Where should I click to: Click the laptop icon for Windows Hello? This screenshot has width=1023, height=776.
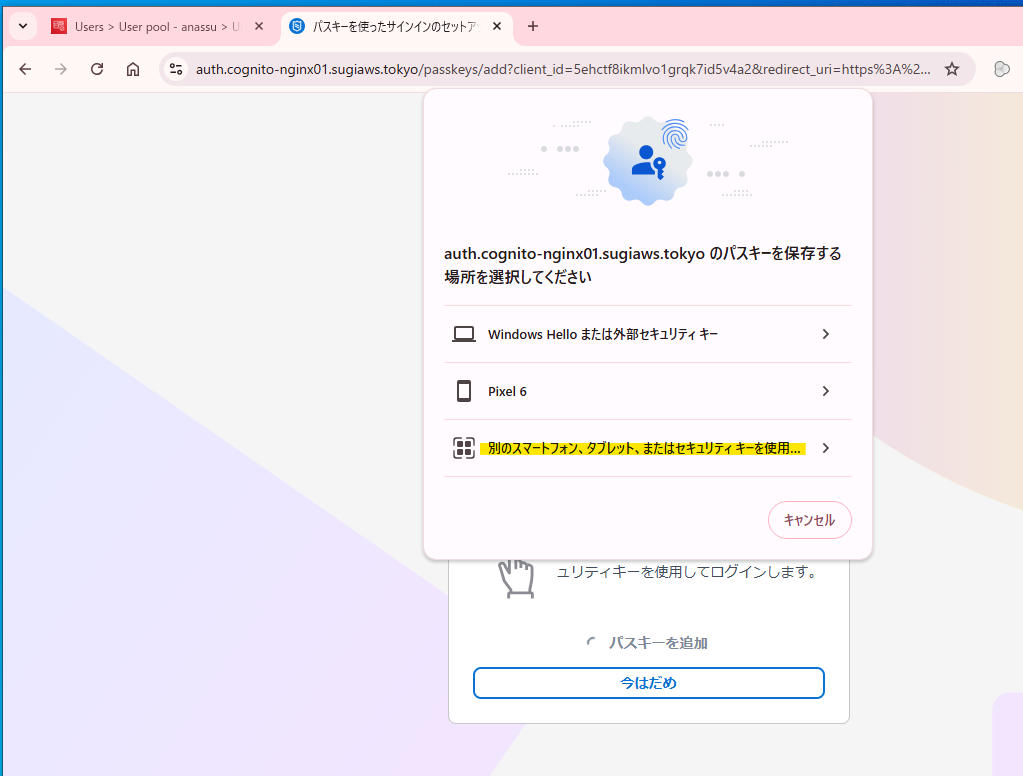[x=464, y=334]
